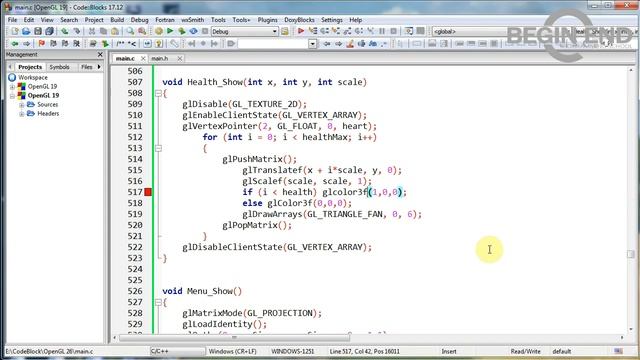Open the Debugging windows icon

tap(409, 31)
